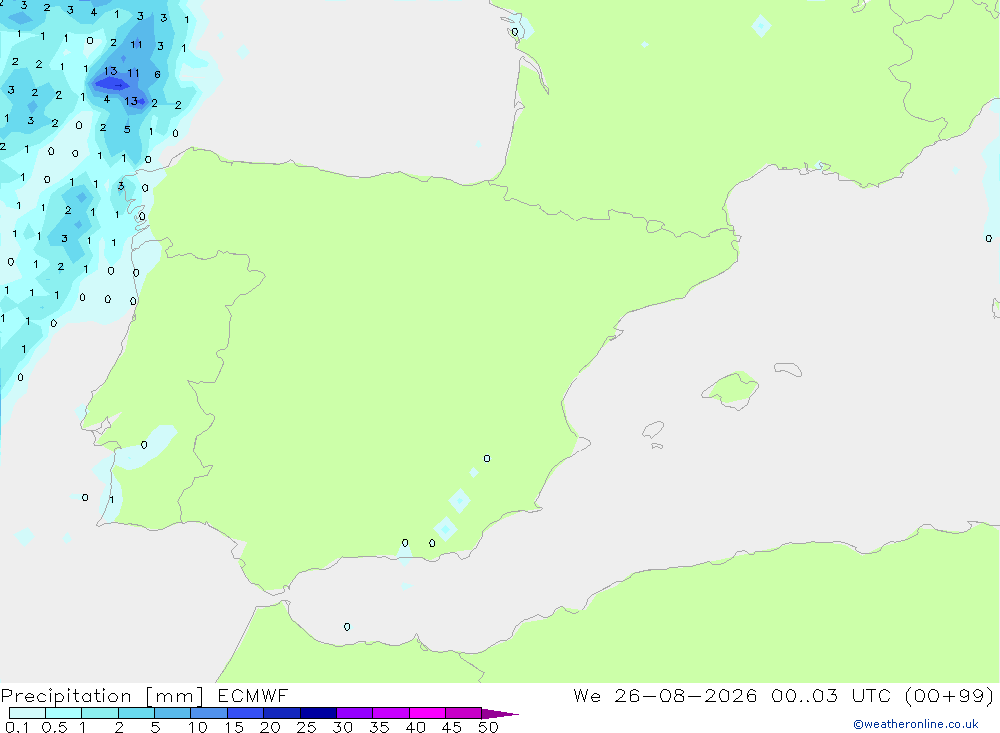Click the 0 value near Lisbon estuary
Screen dimensions: 1000x733
(144, 445)
